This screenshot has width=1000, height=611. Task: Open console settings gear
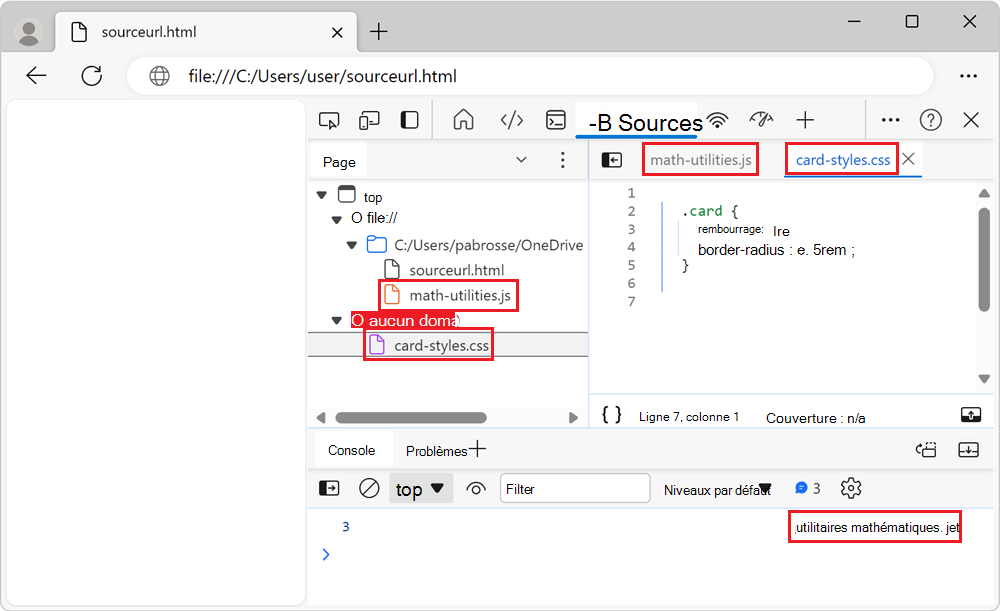[x=851, y=488]
